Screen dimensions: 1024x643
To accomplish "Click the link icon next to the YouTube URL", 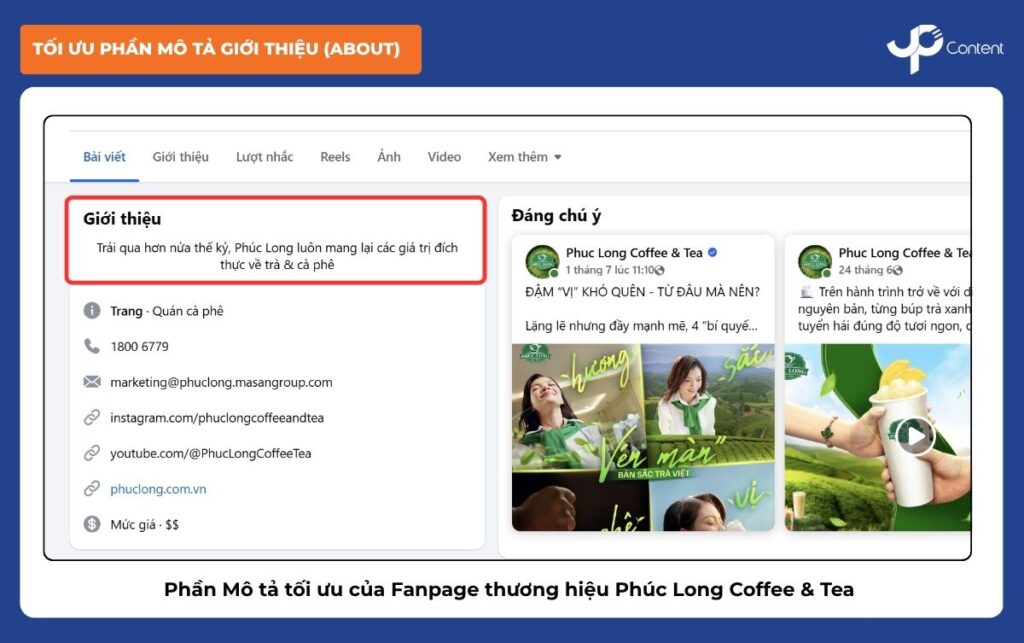I will point(92,452).
